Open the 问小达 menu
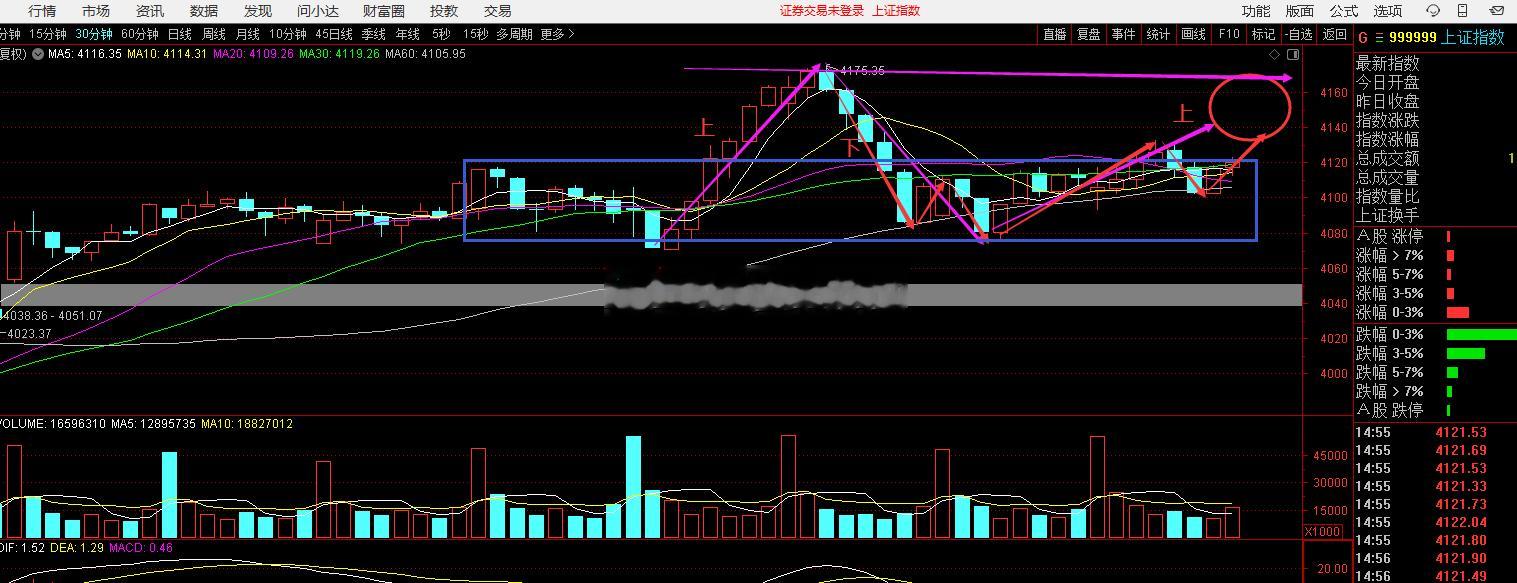The image size is (1517, 583). pos(318,11)
